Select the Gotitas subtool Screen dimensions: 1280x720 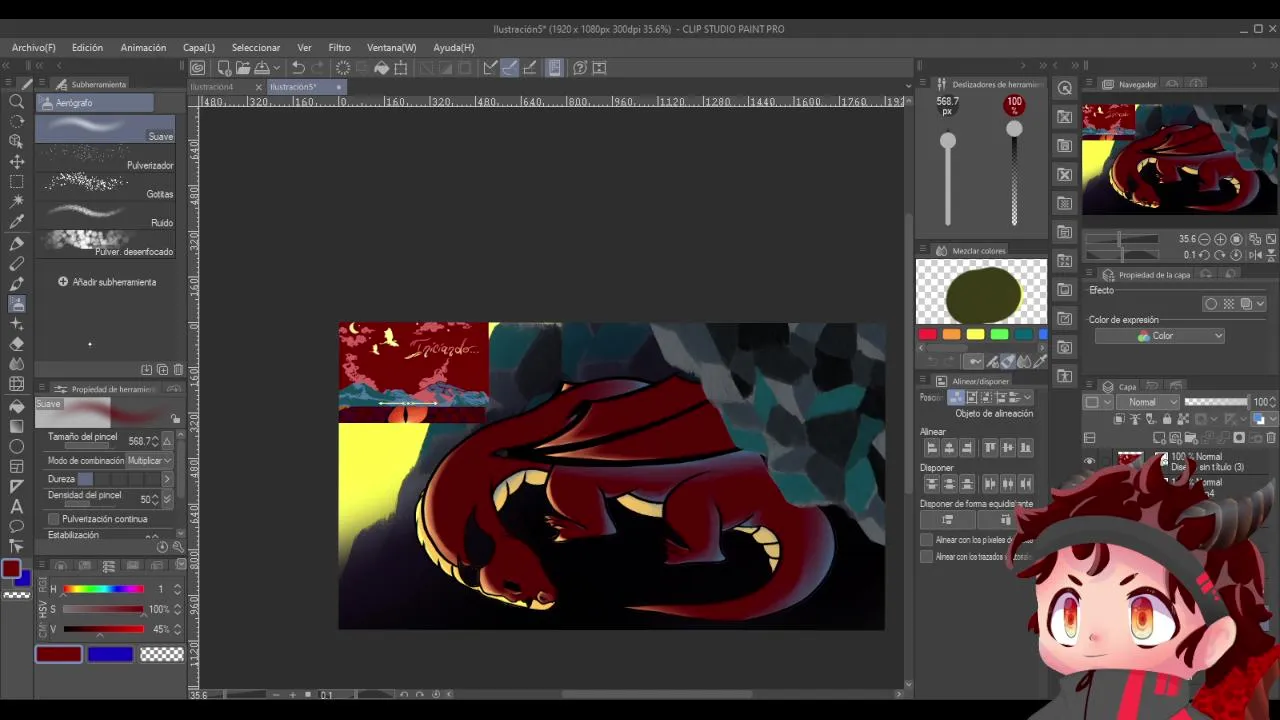click(x=106, y=187)
